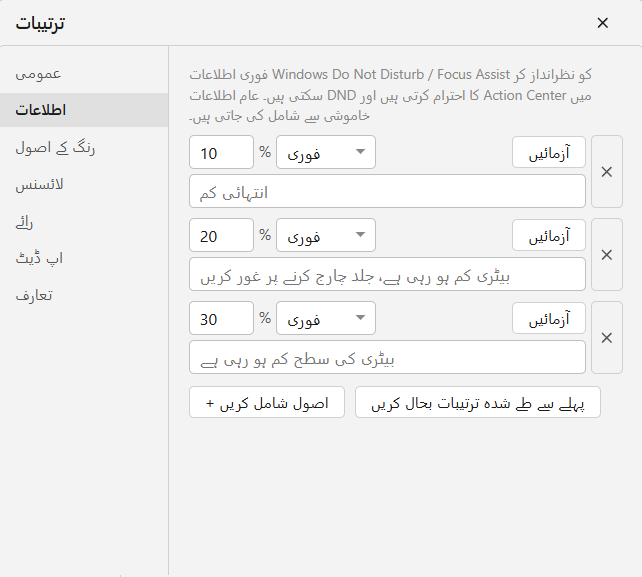
Task: Edit the message field starting بیٹری کم ہو رہی ہے
Action: 387,274
